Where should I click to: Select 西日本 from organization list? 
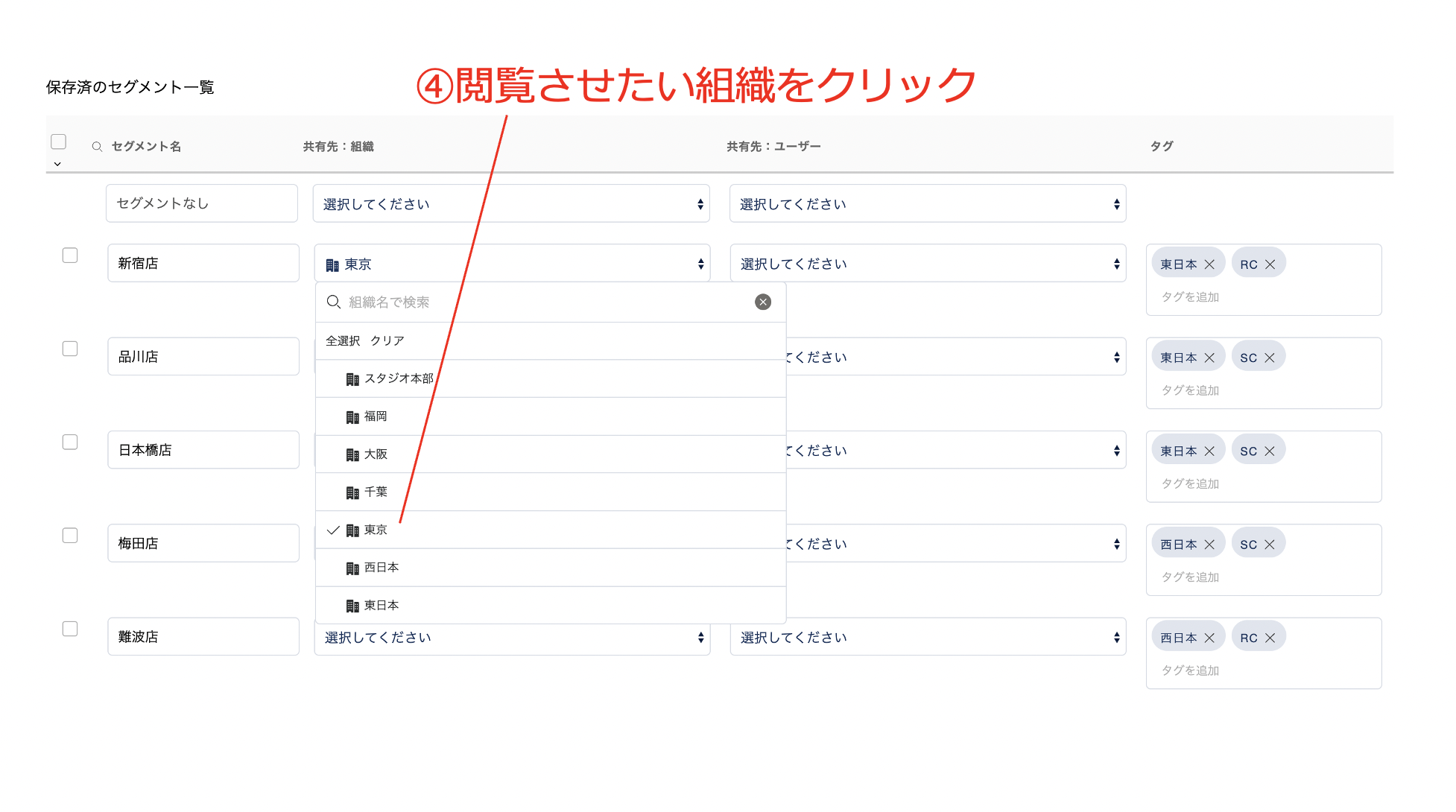pos(551,568)
